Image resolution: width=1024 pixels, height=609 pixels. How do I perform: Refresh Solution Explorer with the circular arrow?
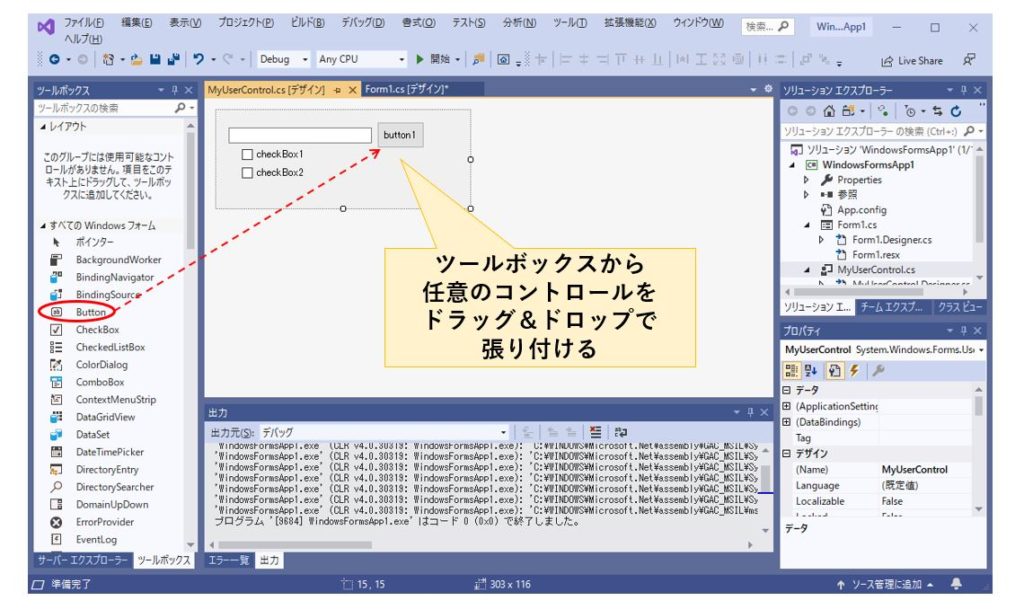(956, 111)
